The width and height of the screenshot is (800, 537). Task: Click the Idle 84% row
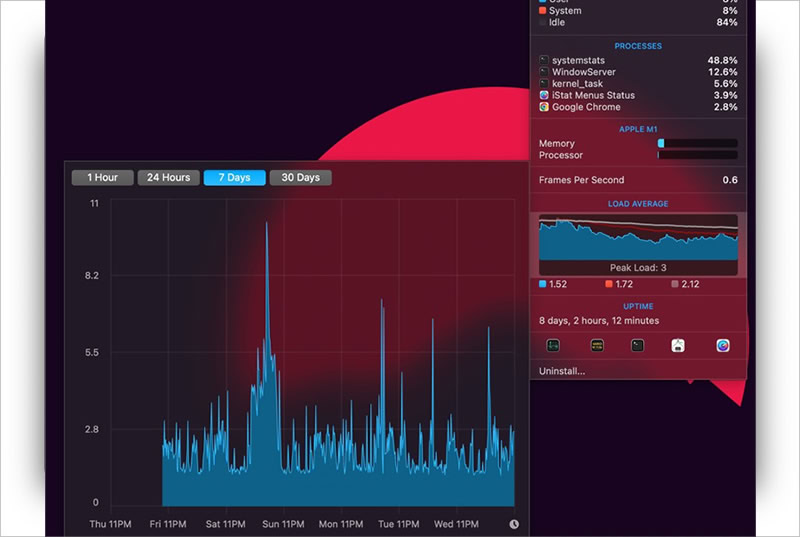[638, 22]
